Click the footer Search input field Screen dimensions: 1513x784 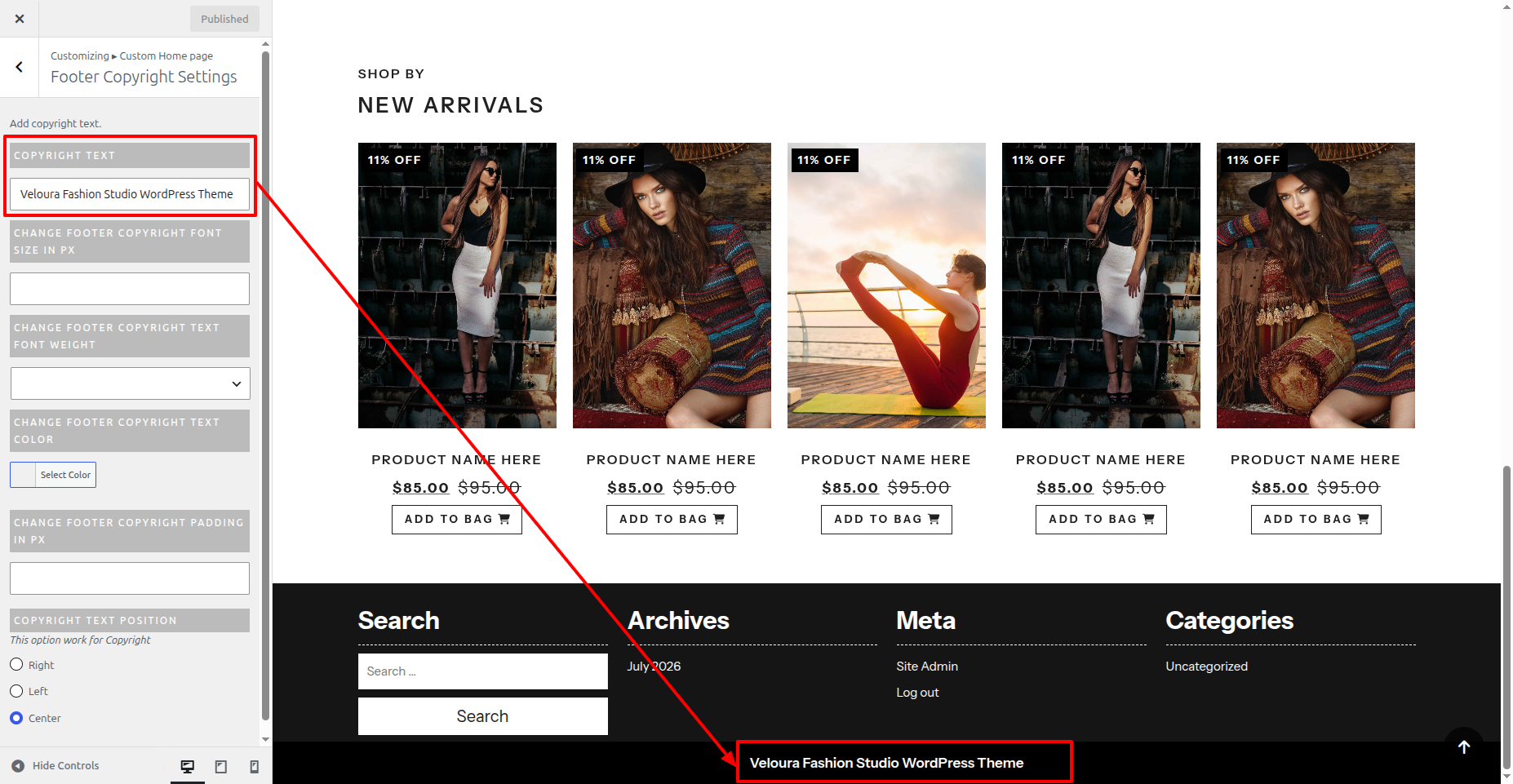point(483,671)
